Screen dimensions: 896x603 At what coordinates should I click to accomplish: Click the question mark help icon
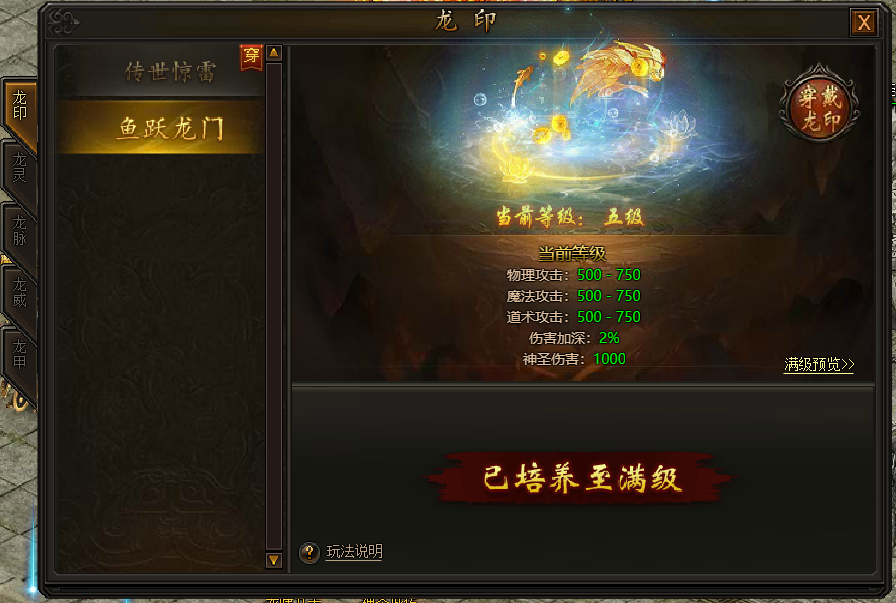[x=309, y=553]
